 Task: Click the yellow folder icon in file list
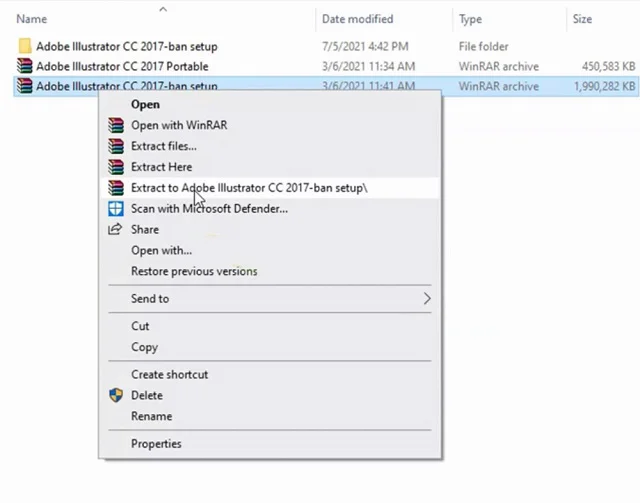coord(24,46)
